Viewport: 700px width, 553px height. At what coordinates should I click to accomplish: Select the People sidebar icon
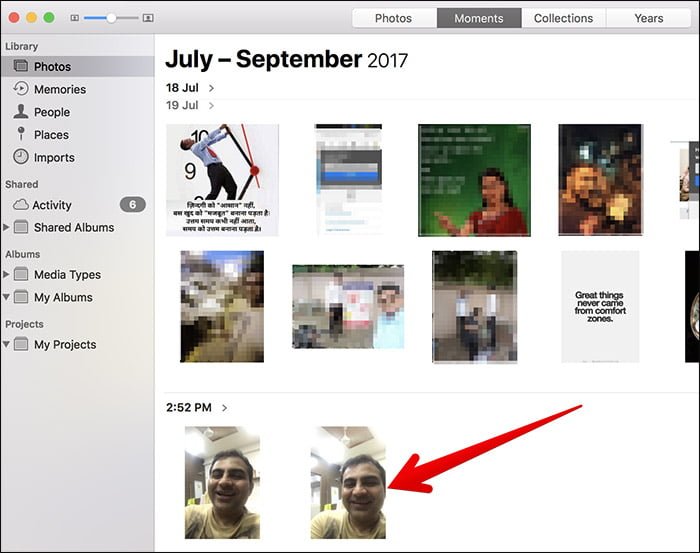tap(21, 112)
